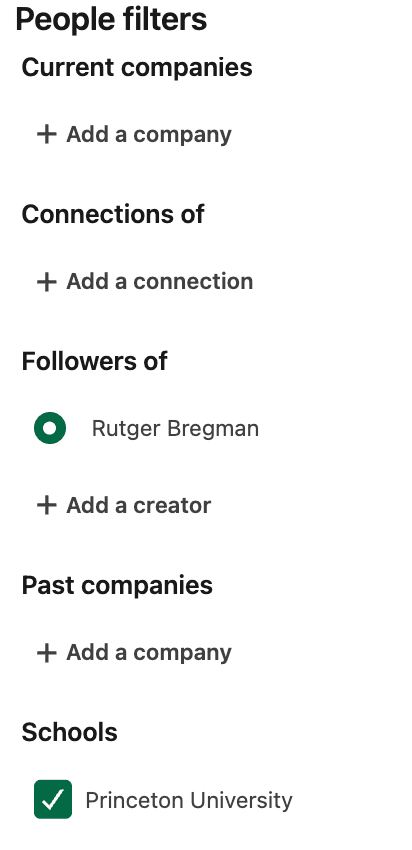Click the Connections of section heading
Image resolution: width=412 pixels, height=850 pixels.
pos(113,214)
